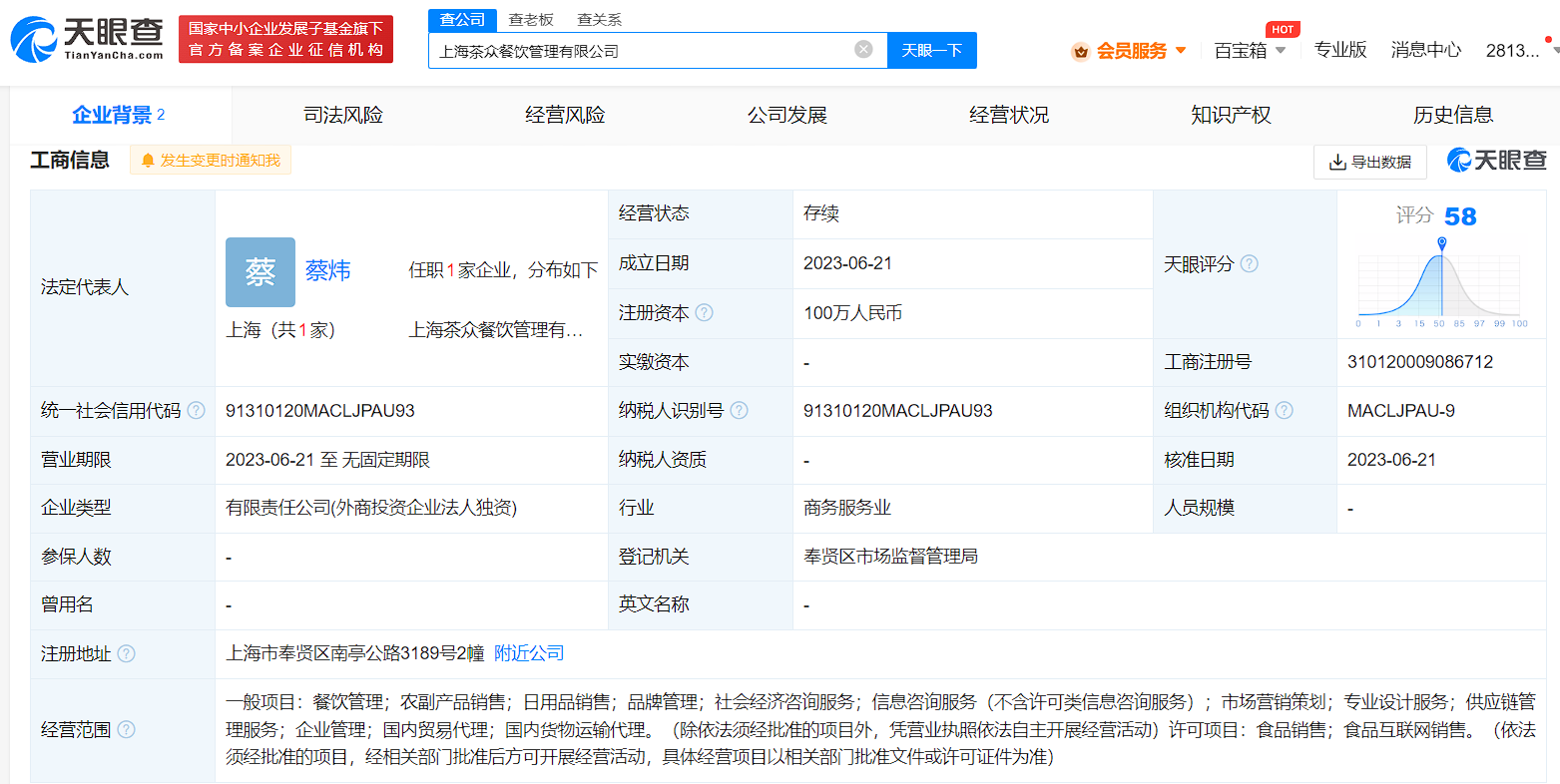Click the address 上海市奉贤区南亭公路3189号2幢
1560x784 pixels.
(x=355, y=653)
